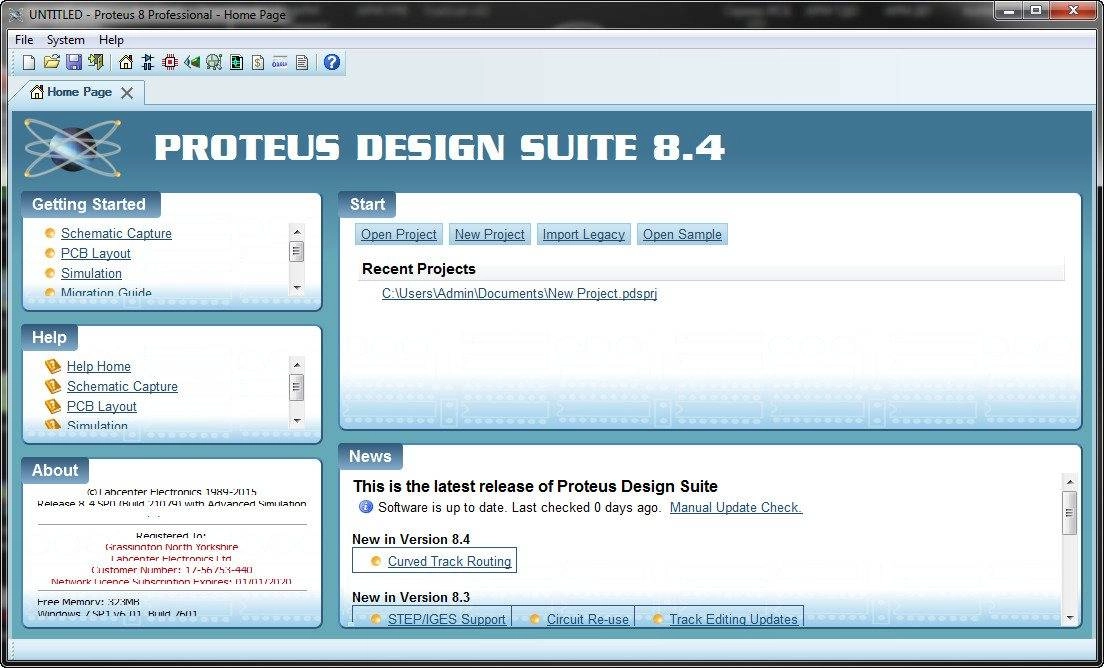
Task: Click the New Project button
Action: 489,234
